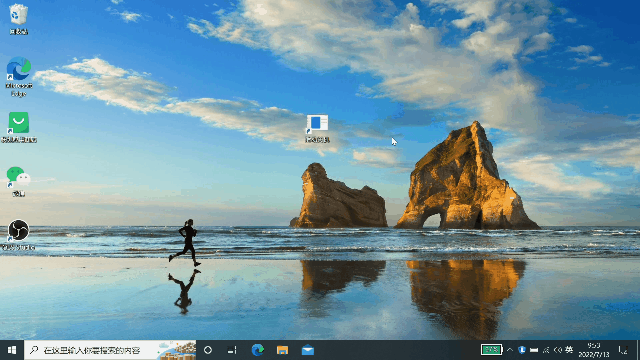The width and height of the screenshot is (640, 360).
Task: Open Cortana circle button
Action: point(208,350)
